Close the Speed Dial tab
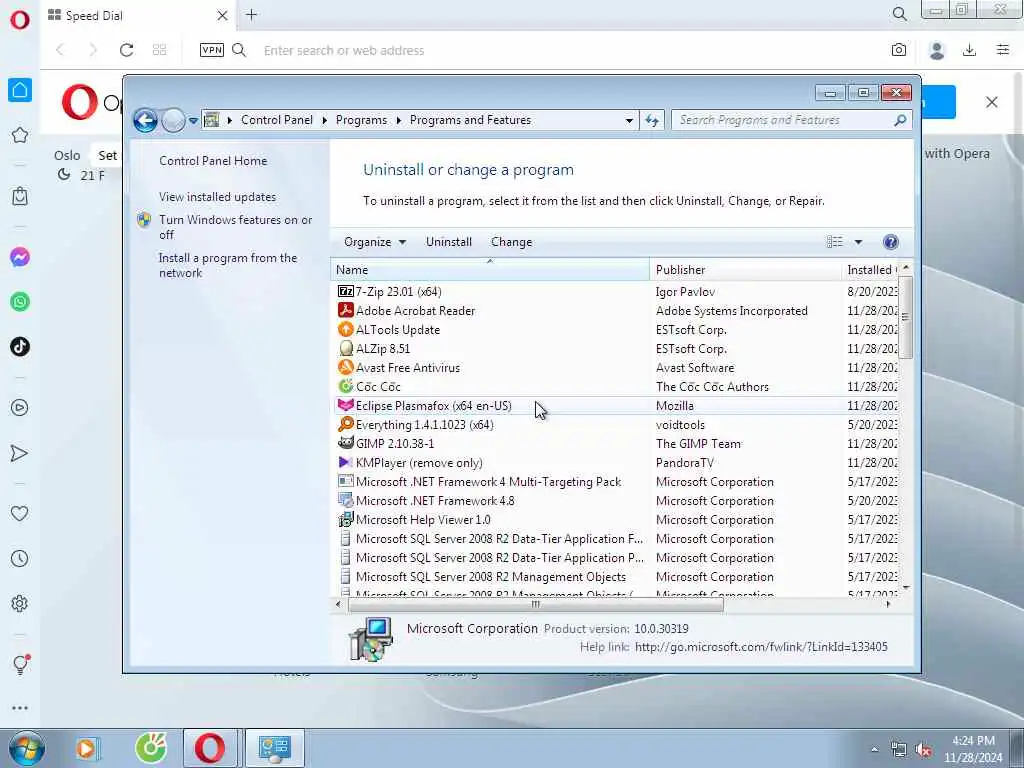Image resolution: width=1024 pixels, height=768 pixels. 222,15
